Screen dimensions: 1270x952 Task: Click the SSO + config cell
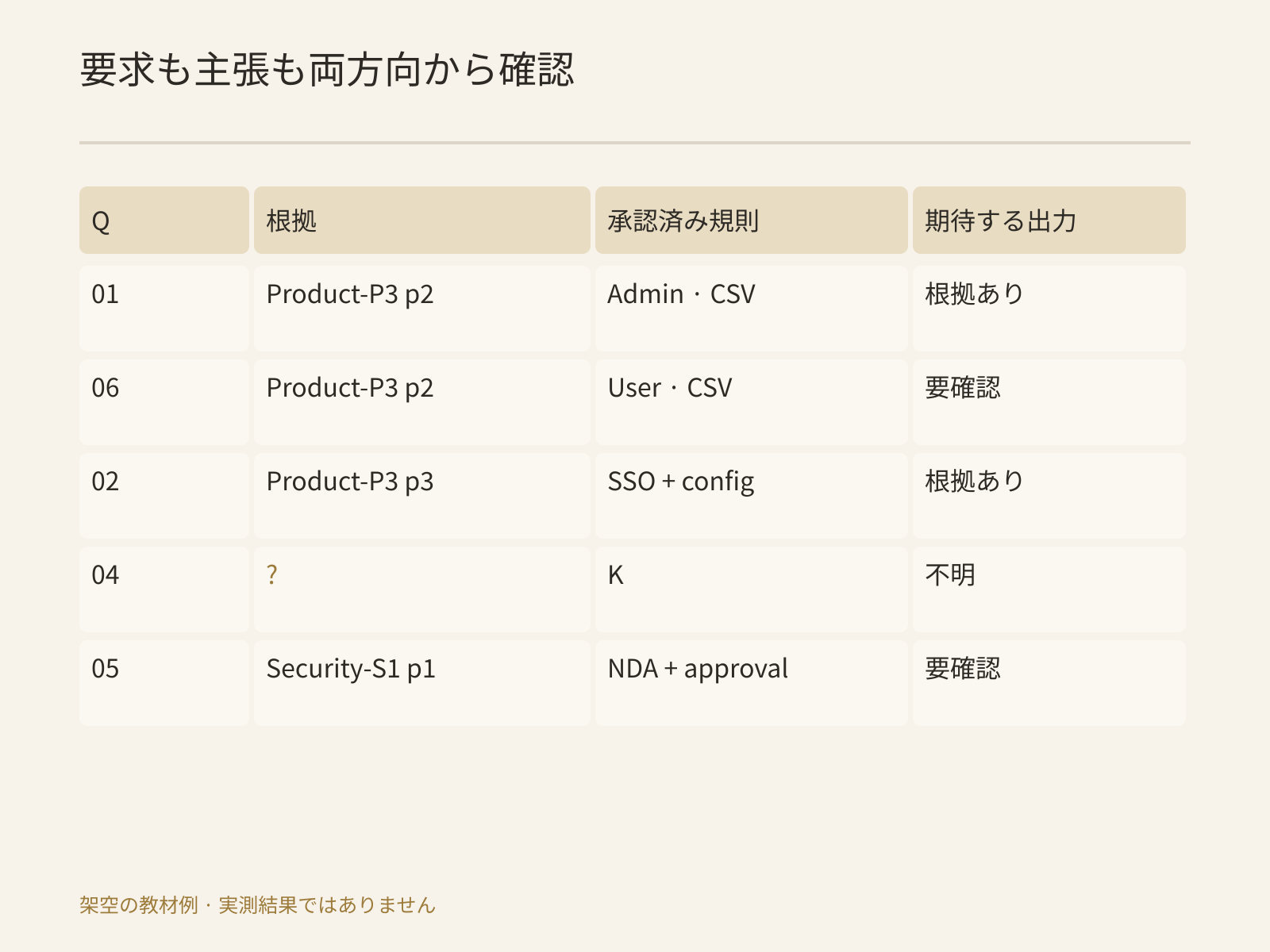(752, 496)
